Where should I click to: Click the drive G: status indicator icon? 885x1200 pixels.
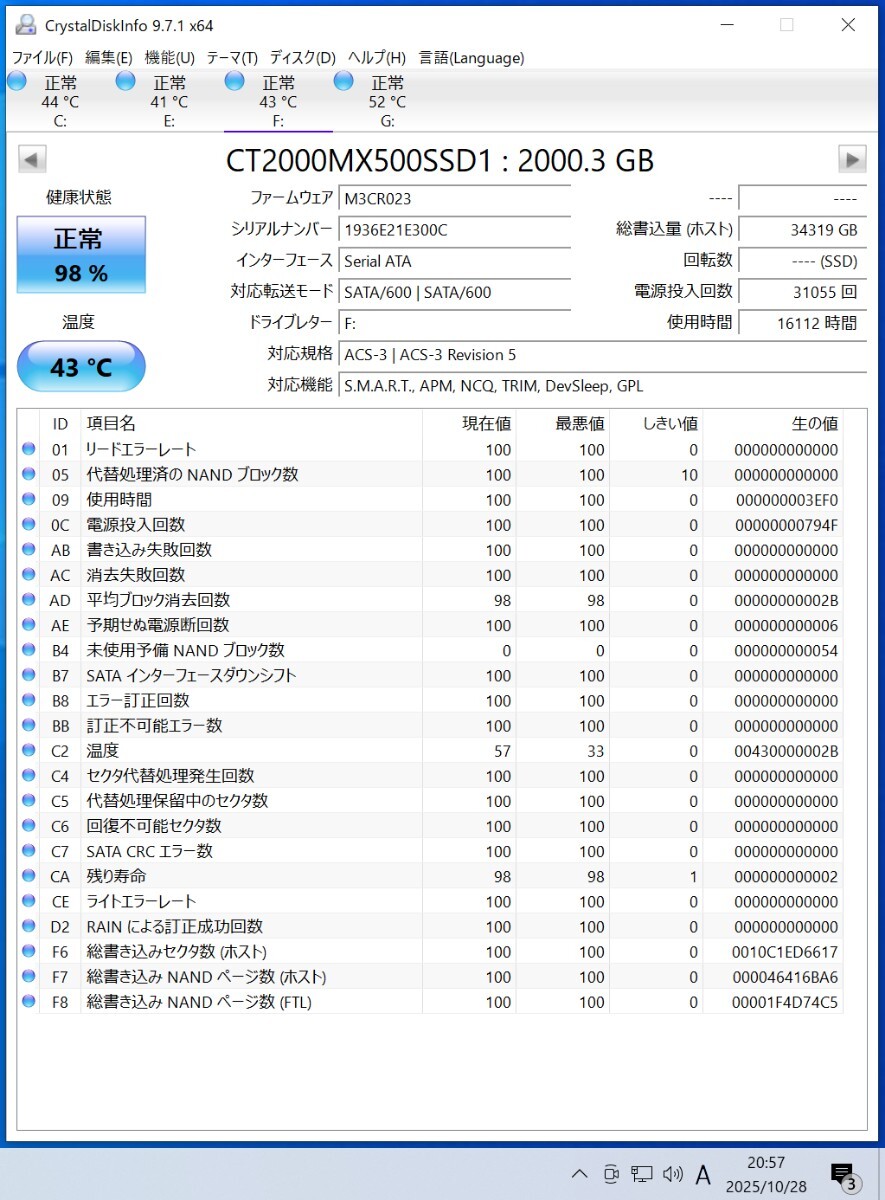(342, 81)
